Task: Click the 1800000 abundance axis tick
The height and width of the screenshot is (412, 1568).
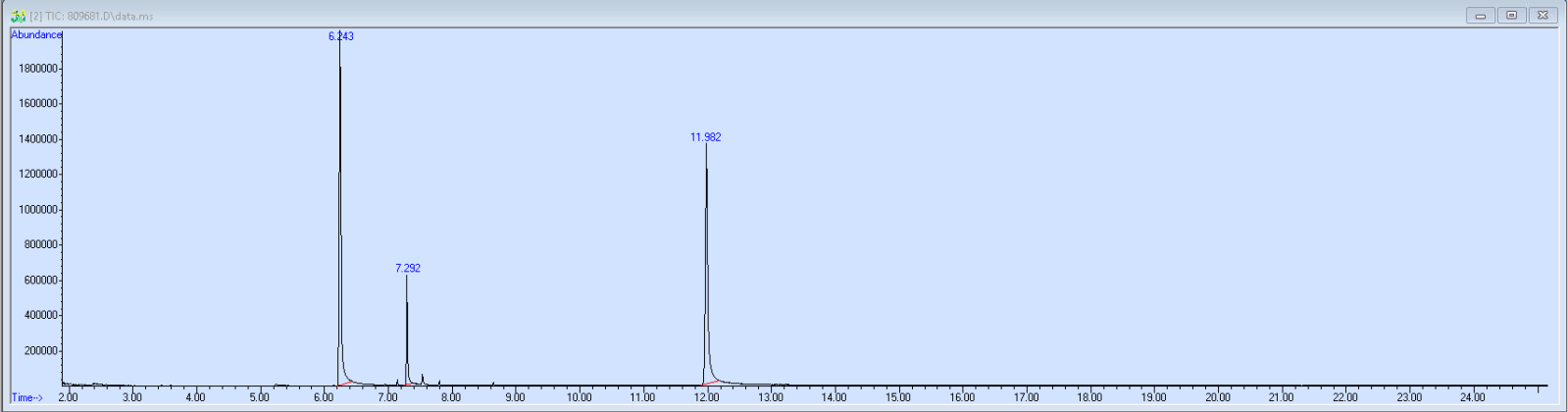Action: (38, 69)
